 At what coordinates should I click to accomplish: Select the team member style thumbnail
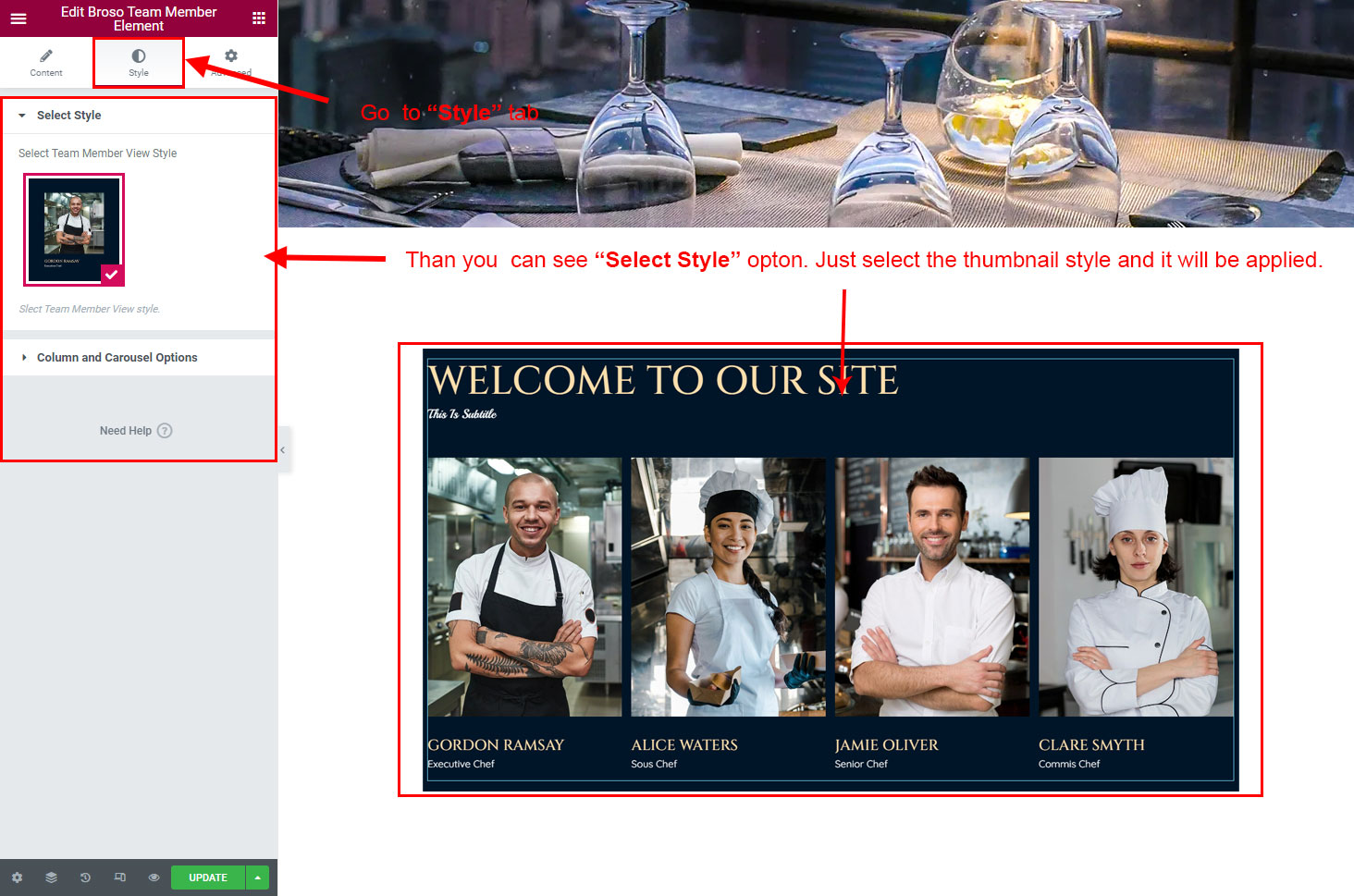pyautogui.click(x=74, y=228)
